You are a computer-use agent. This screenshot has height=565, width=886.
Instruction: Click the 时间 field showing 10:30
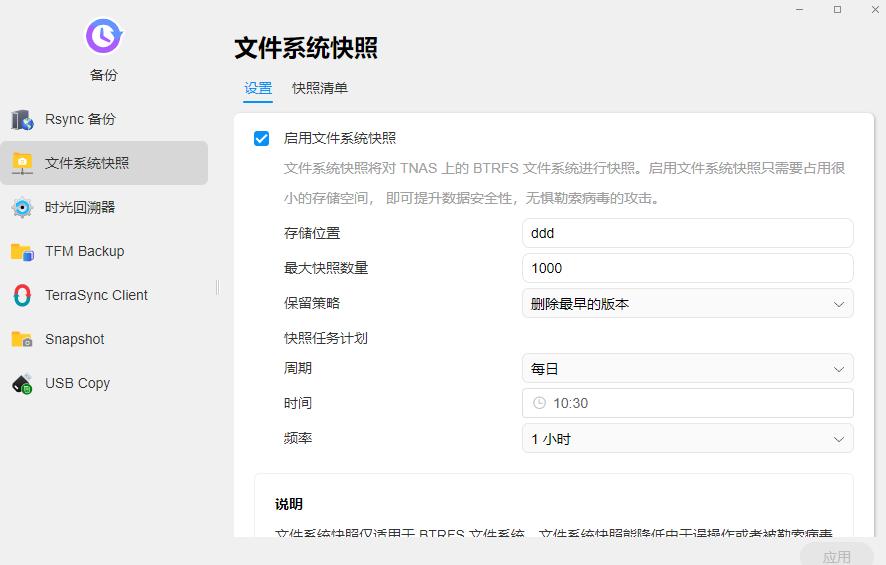click(687, 403)
